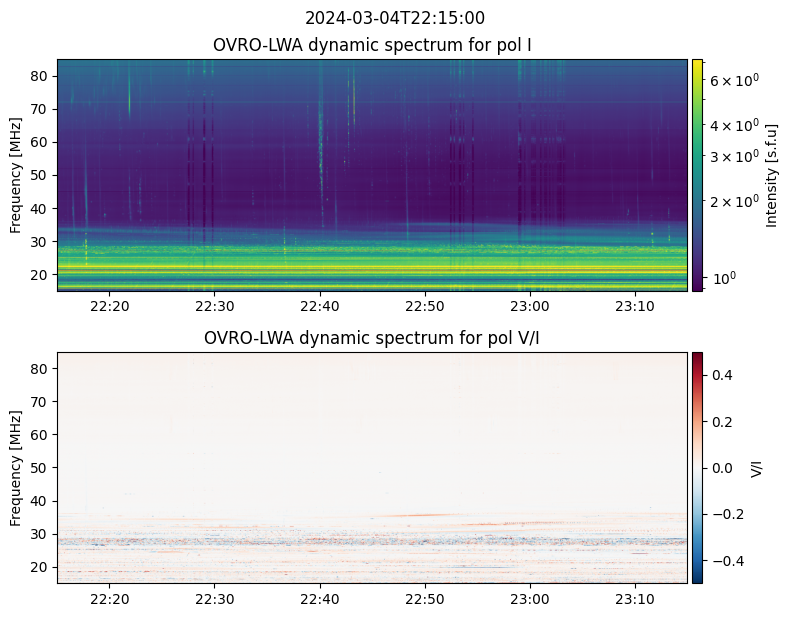Click the bright yellow band in pol I spectrum
This screenshot has width=789, height=617.
(x=372, y=269)
